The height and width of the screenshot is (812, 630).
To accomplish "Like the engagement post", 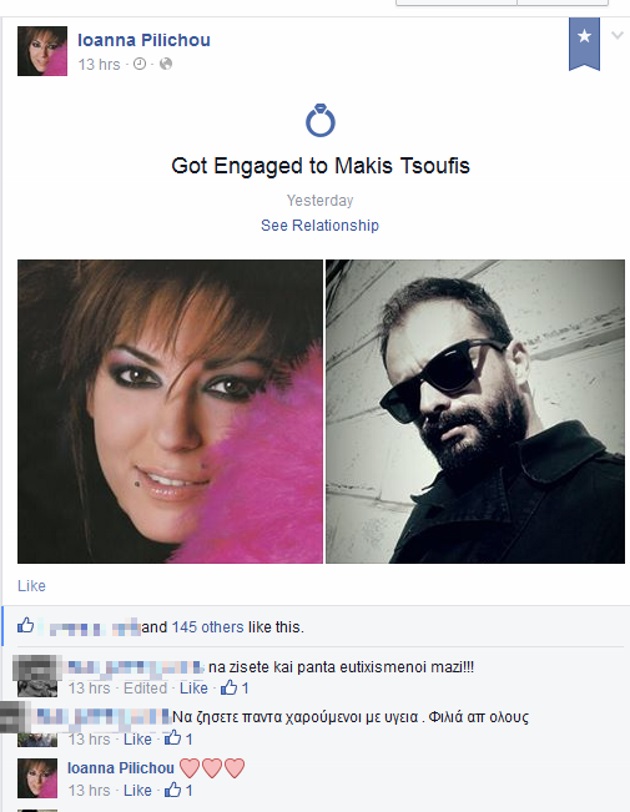I will click(32, 586).
